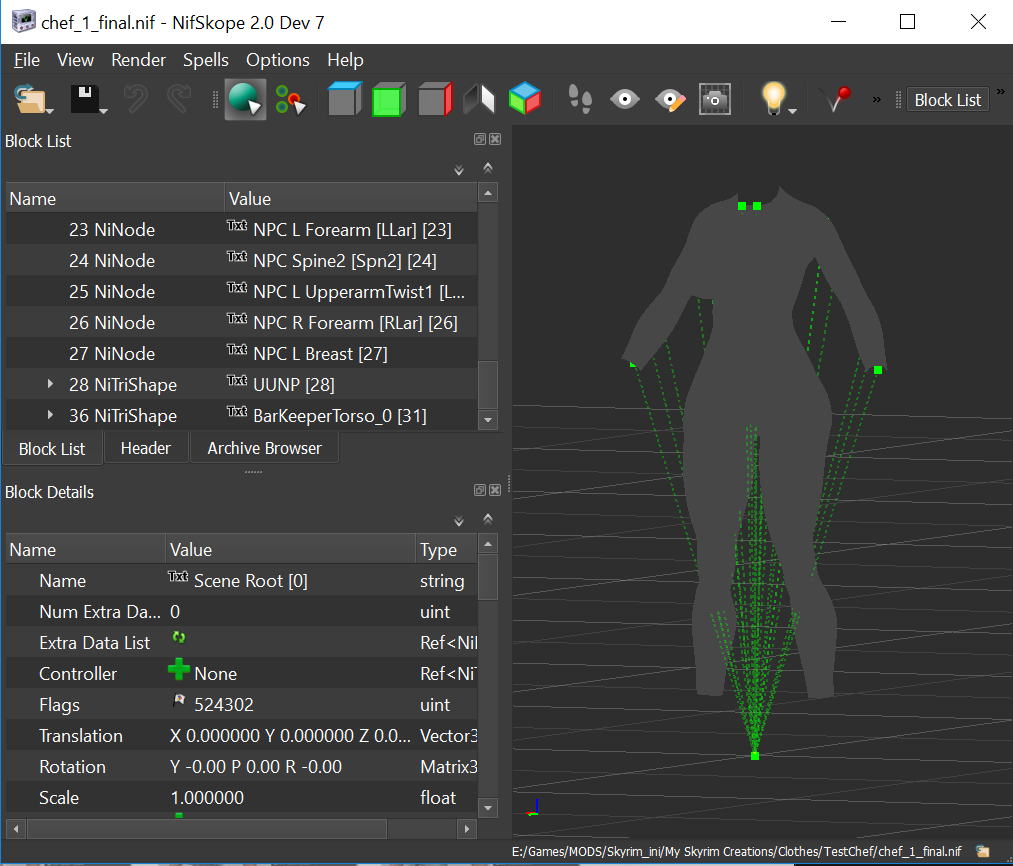The width and height of the screenshot is (1013, 866).
Task: Open the Spells menu
Action: [x=205, y=60]
